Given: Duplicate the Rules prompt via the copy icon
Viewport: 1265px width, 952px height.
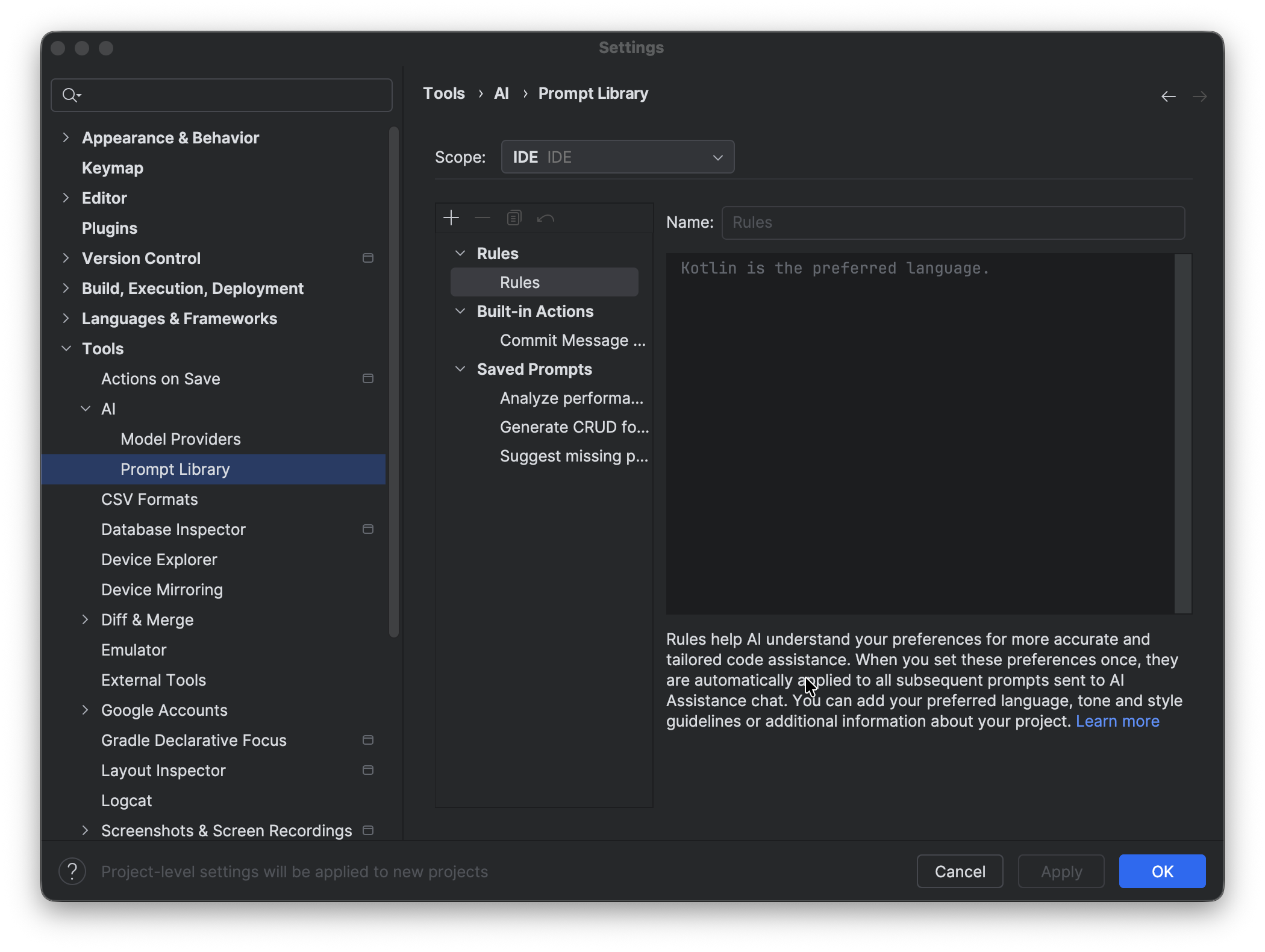Looking at the screenshot, I should pyautogui.click(x=514, y=218).
